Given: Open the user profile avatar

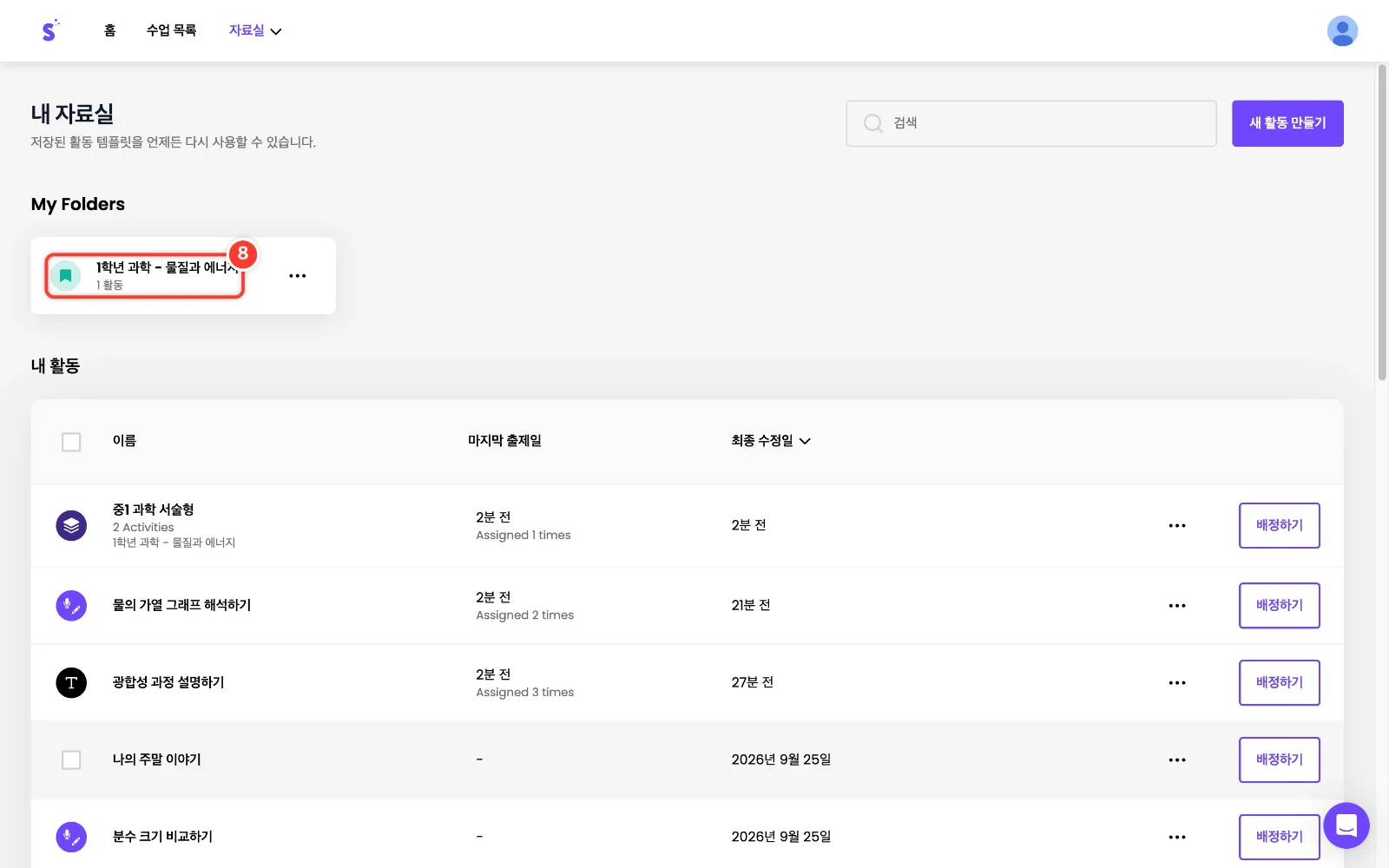Looking at the screenshot, I should click(1342, 30).
